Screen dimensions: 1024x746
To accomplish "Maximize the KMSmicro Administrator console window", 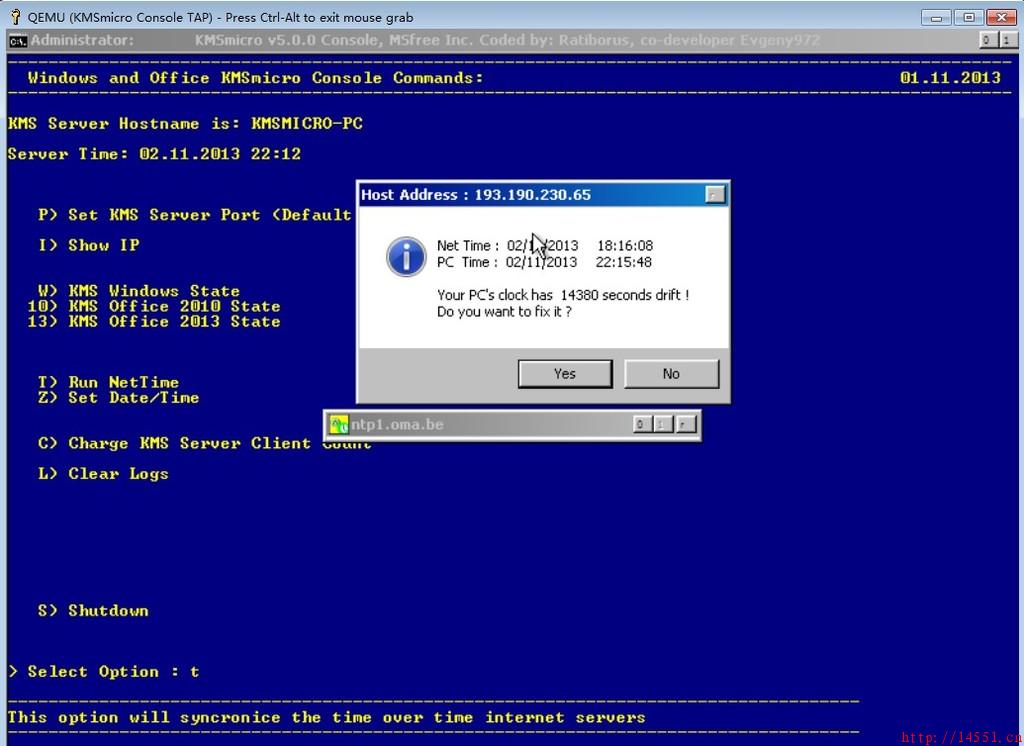I will click(1006, 40).
